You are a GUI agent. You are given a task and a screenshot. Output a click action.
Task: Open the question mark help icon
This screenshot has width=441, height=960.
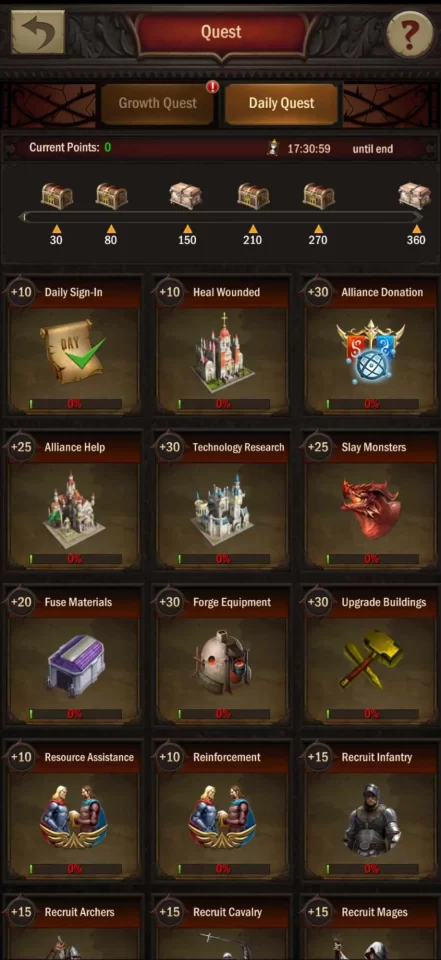[410, 33]
